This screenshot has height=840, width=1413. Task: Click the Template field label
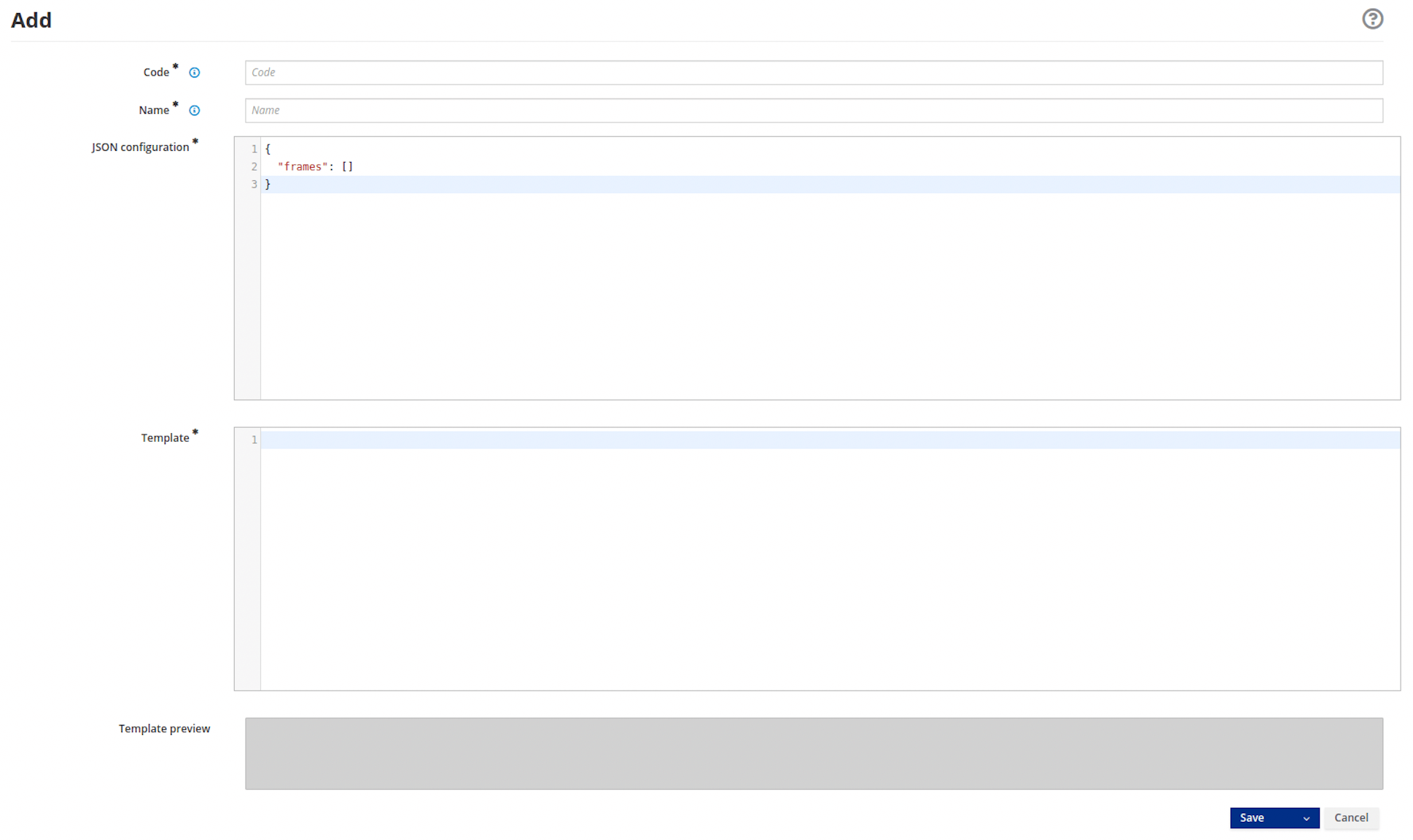[165, 437]
